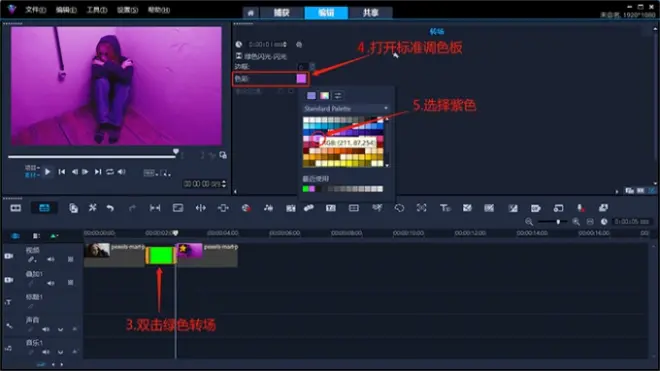Switch to the Edit tab (编辑)
Image resolution: width=660 pixels, height=371 pixels.
click(x=326, y=13)
